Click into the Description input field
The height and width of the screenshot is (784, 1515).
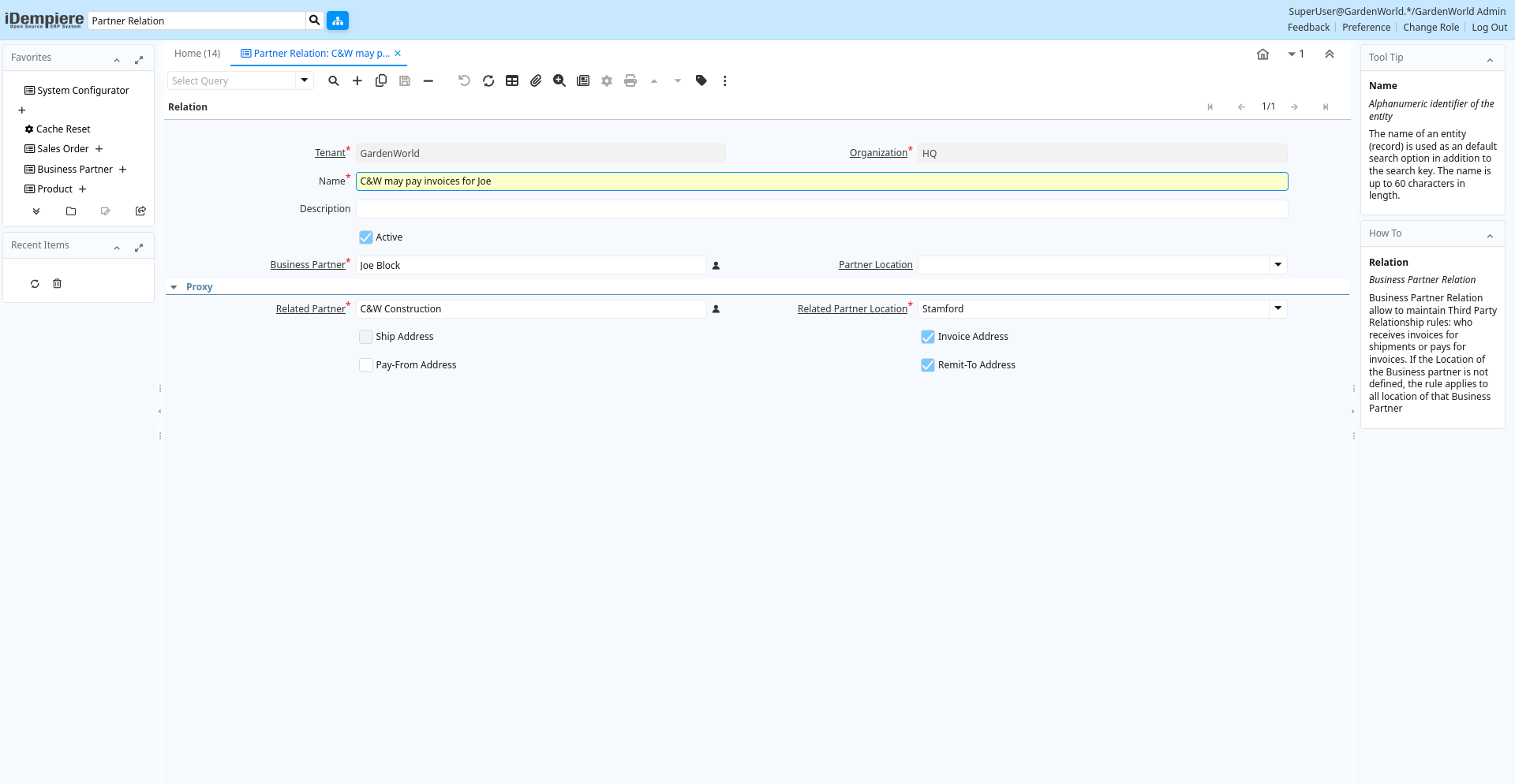coord(821,209)
